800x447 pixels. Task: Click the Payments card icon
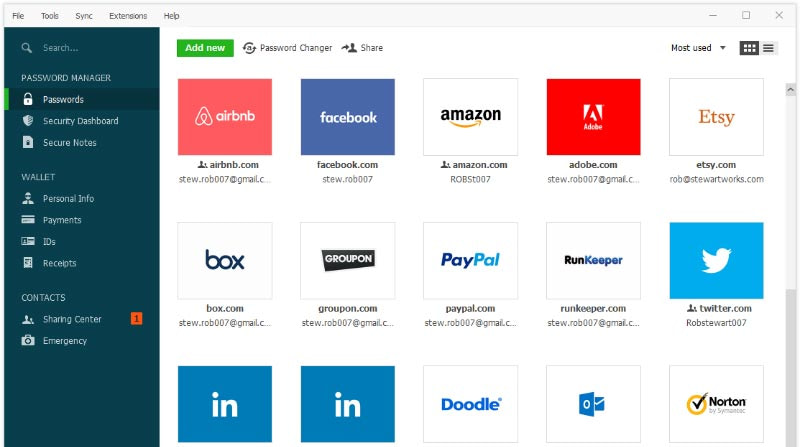point(28,220)
